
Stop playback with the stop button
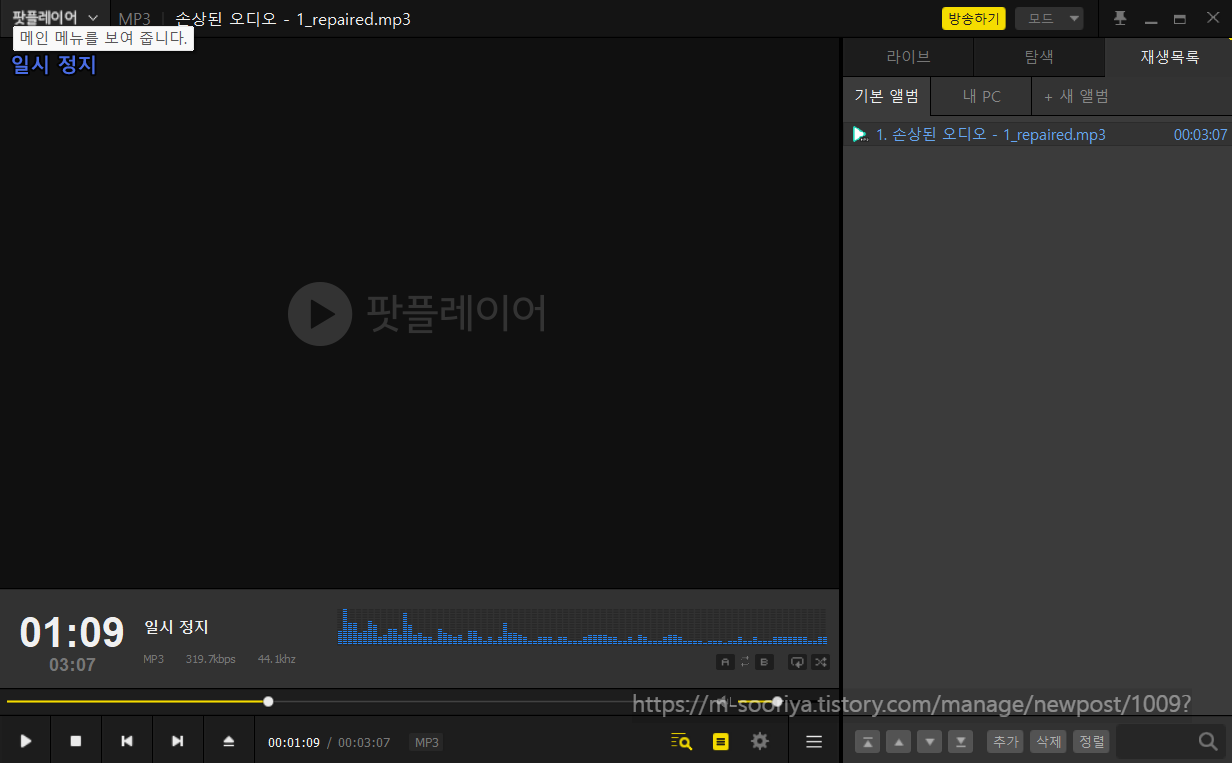pyautogui.click(x=76, y=741)
